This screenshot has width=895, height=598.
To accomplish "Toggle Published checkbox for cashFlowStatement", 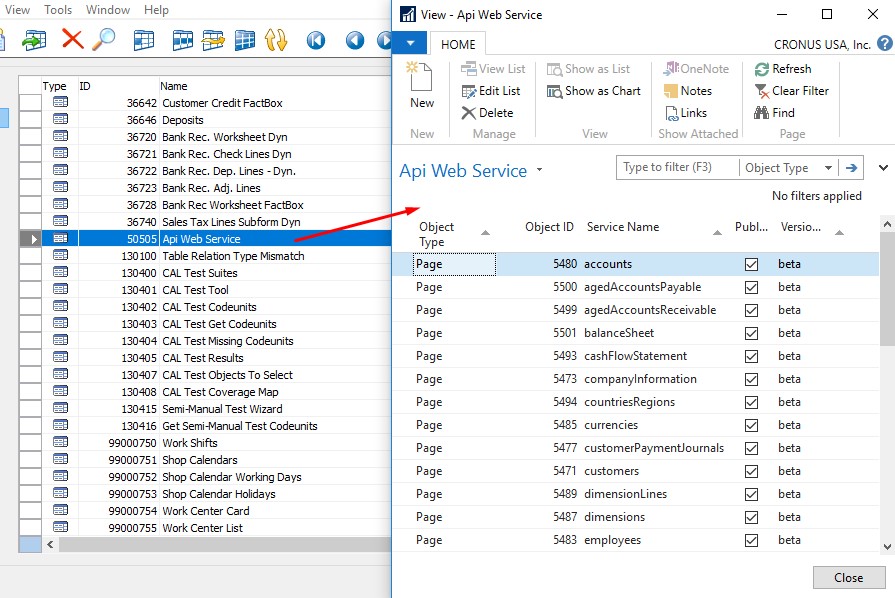I will [x=751, y=356].
